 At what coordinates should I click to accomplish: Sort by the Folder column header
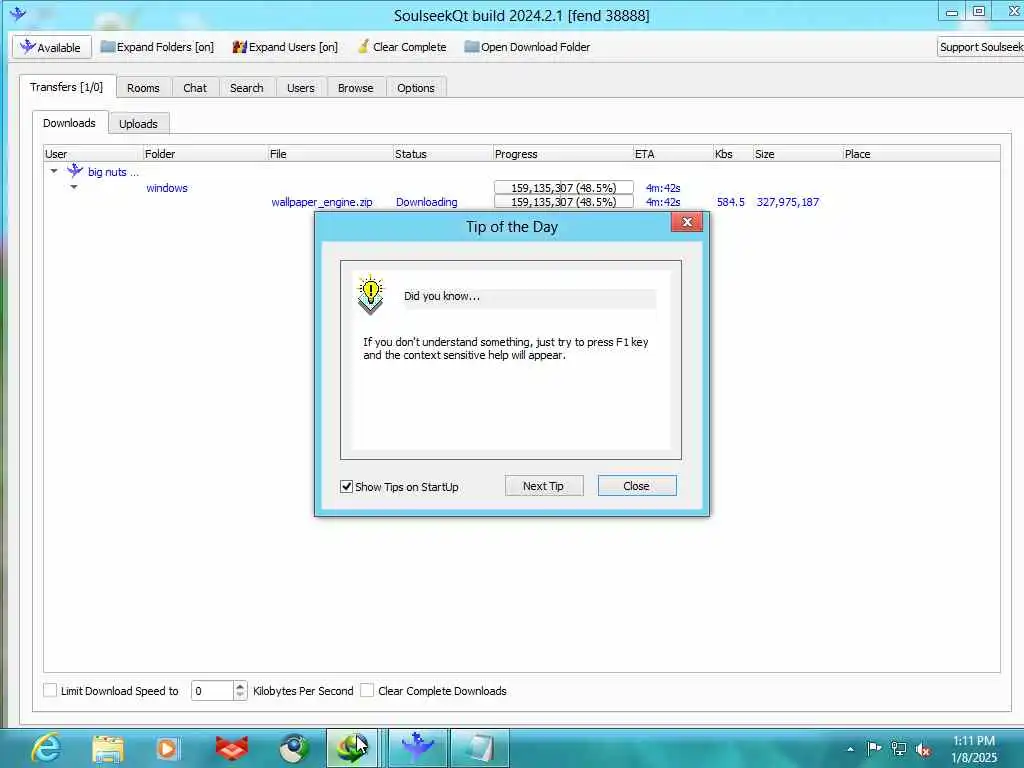[205, 153]
